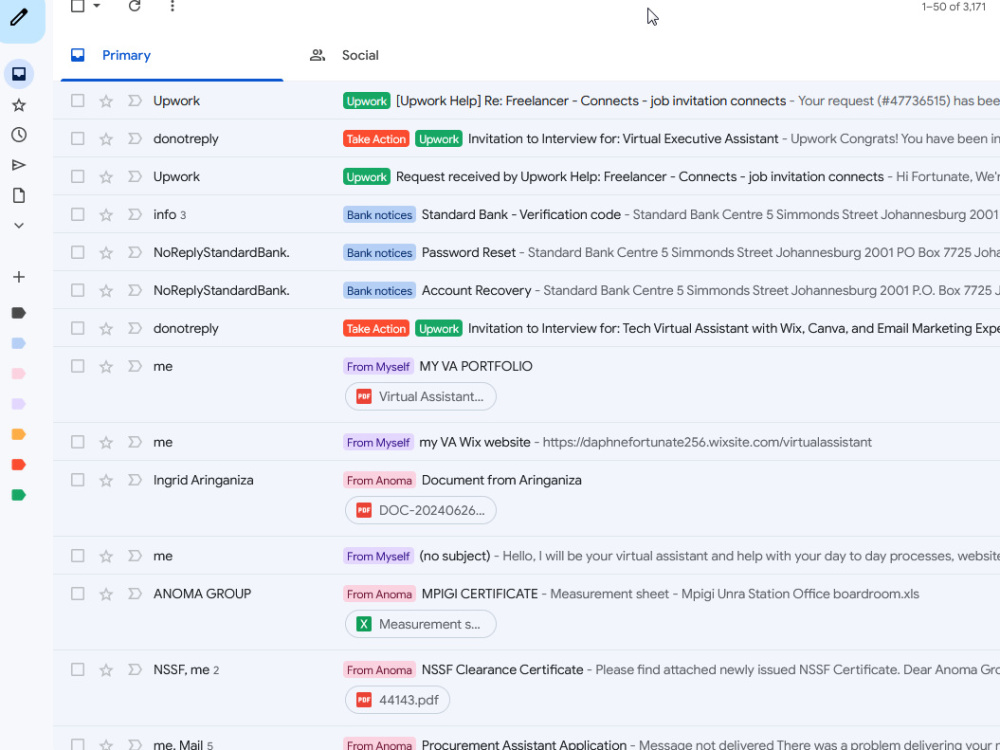This screenshot has height=750, width=1000.
Task: Open Sent mail arrow icon
Action: 19,165
